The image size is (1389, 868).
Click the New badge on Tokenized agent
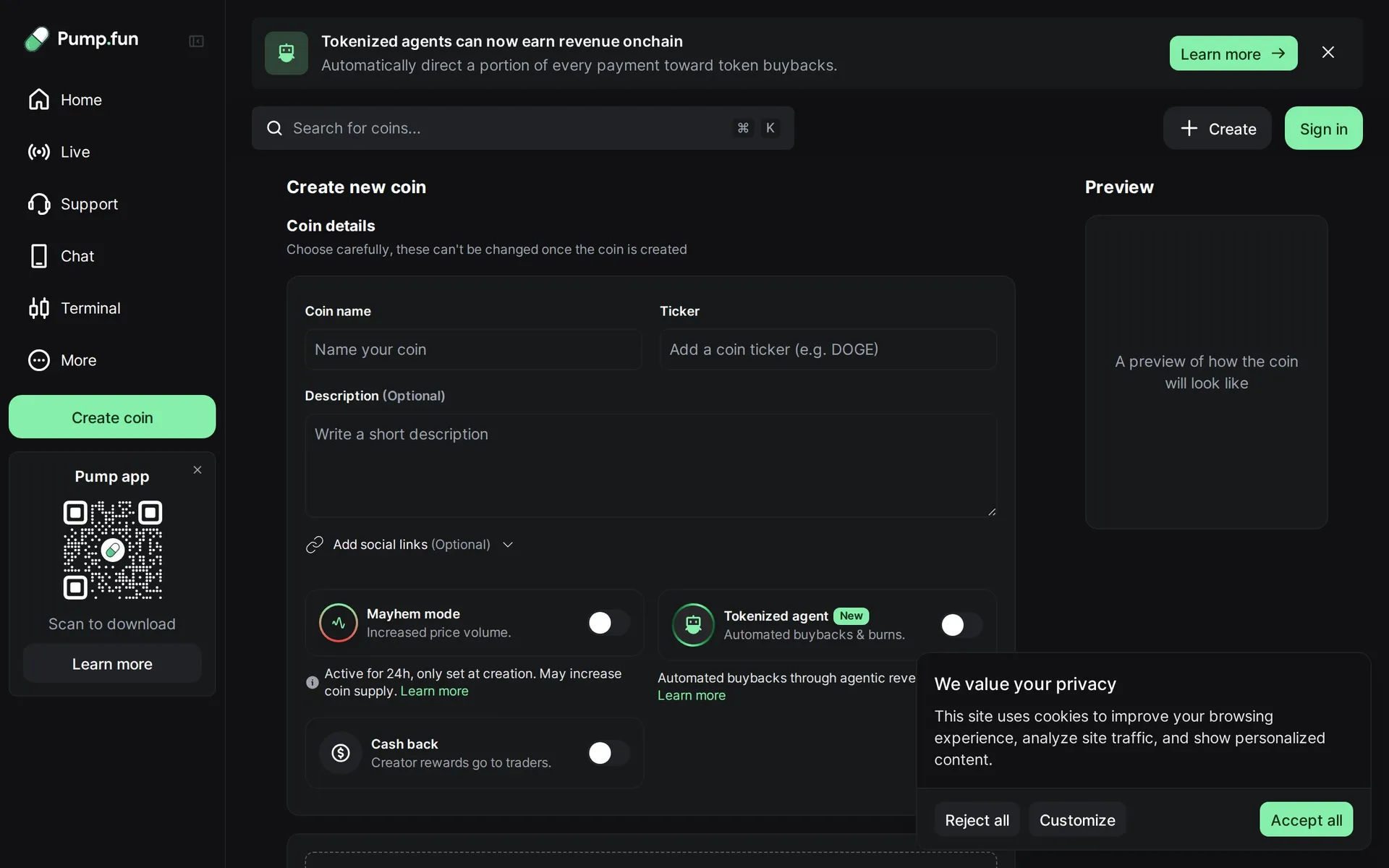tap(851, 616)
